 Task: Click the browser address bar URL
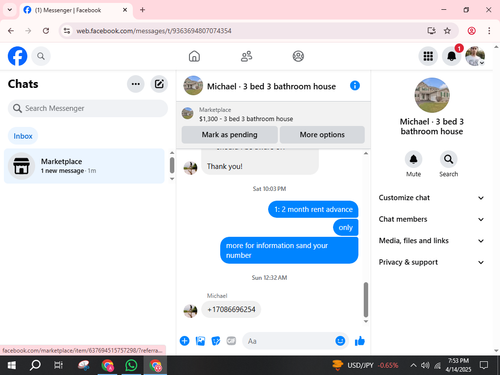(154, 31)
